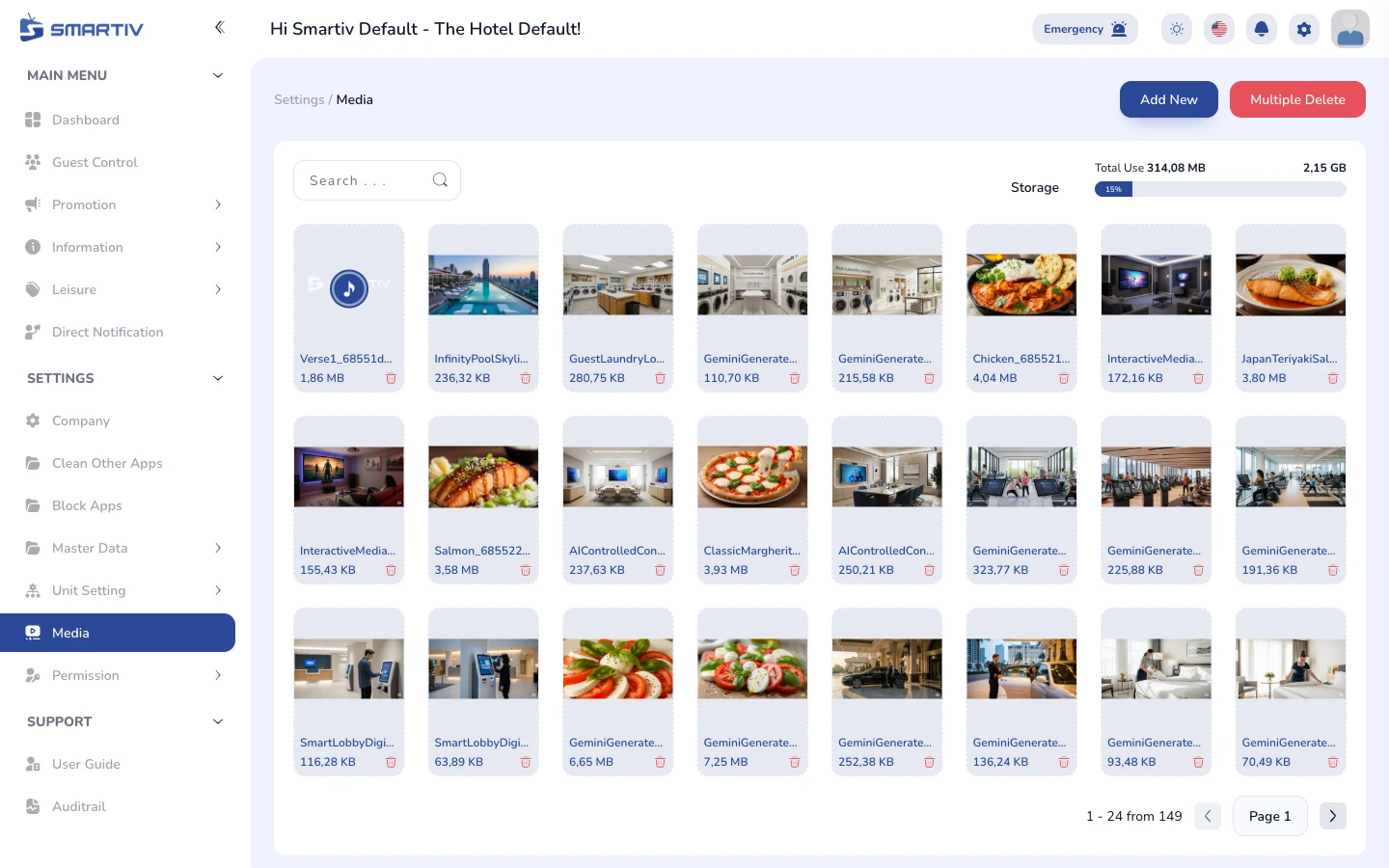Delete JapanTeriyakiSal media with its trash icon
This screenshot has width=1389, height=868.
click(1333, 378)
